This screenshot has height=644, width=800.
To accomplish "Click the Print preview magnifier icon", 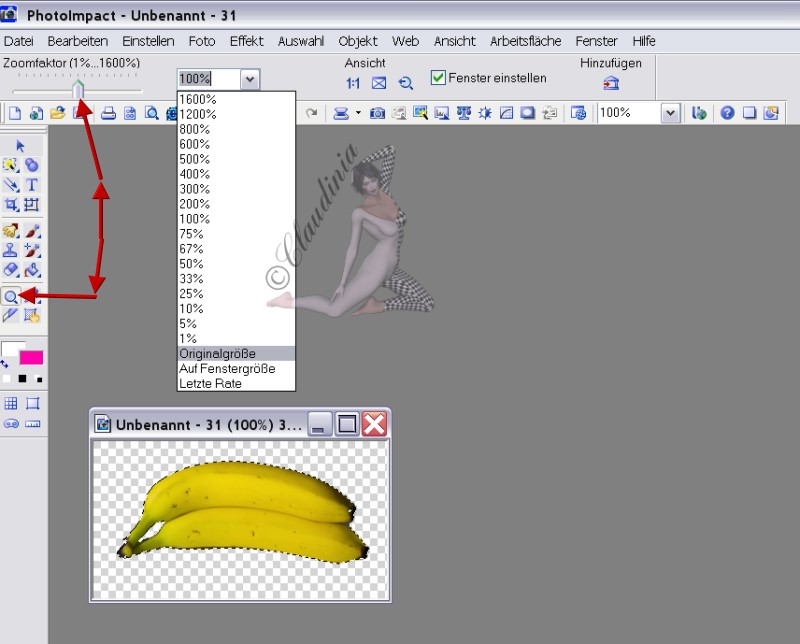I will (152, 113).
